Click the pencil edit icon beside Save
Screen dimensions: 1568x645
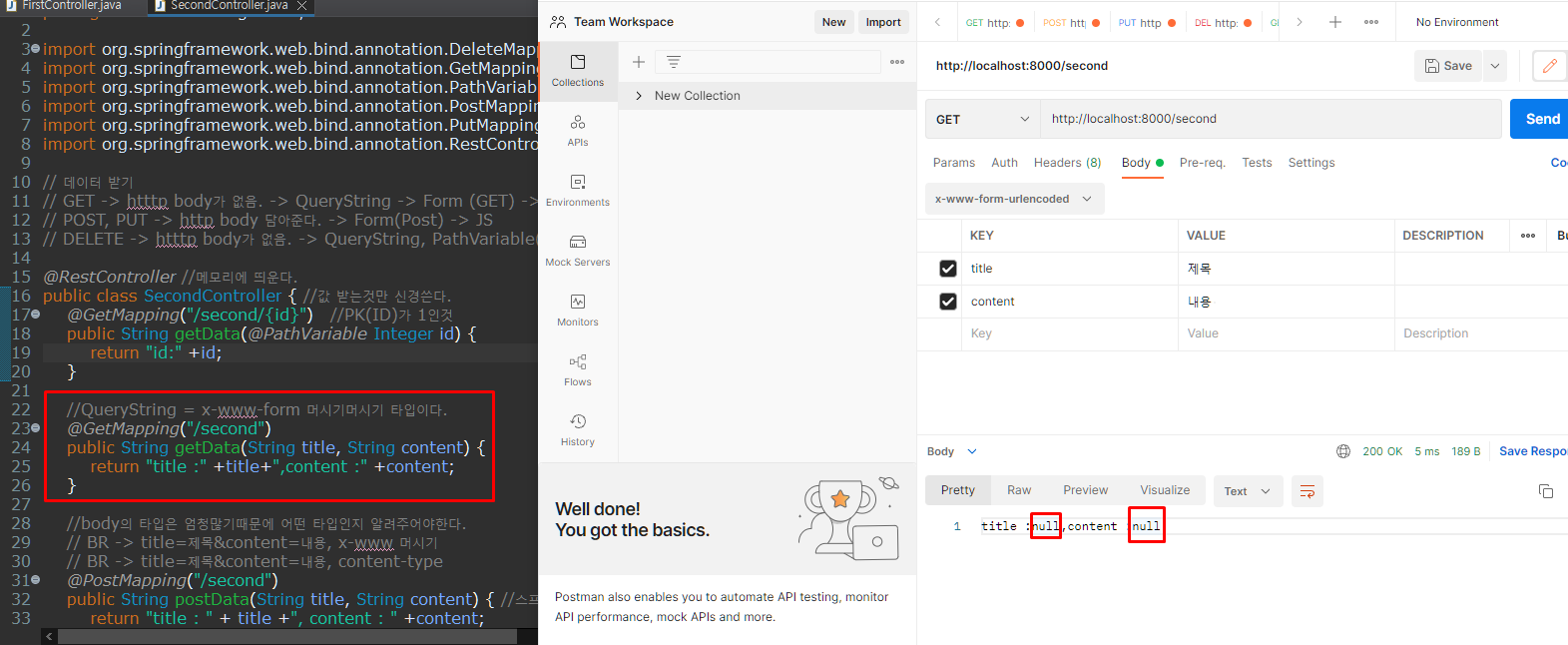1549,66
